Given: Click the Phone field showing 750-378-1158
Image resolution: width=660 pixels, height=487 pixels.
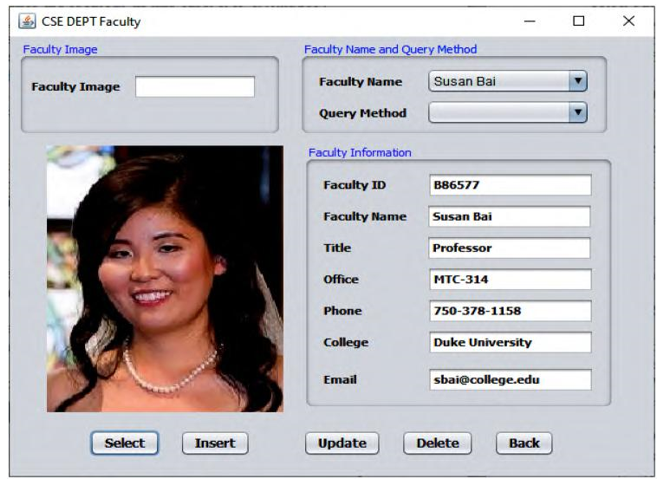Looking at the screenshot, I should 510,311.
